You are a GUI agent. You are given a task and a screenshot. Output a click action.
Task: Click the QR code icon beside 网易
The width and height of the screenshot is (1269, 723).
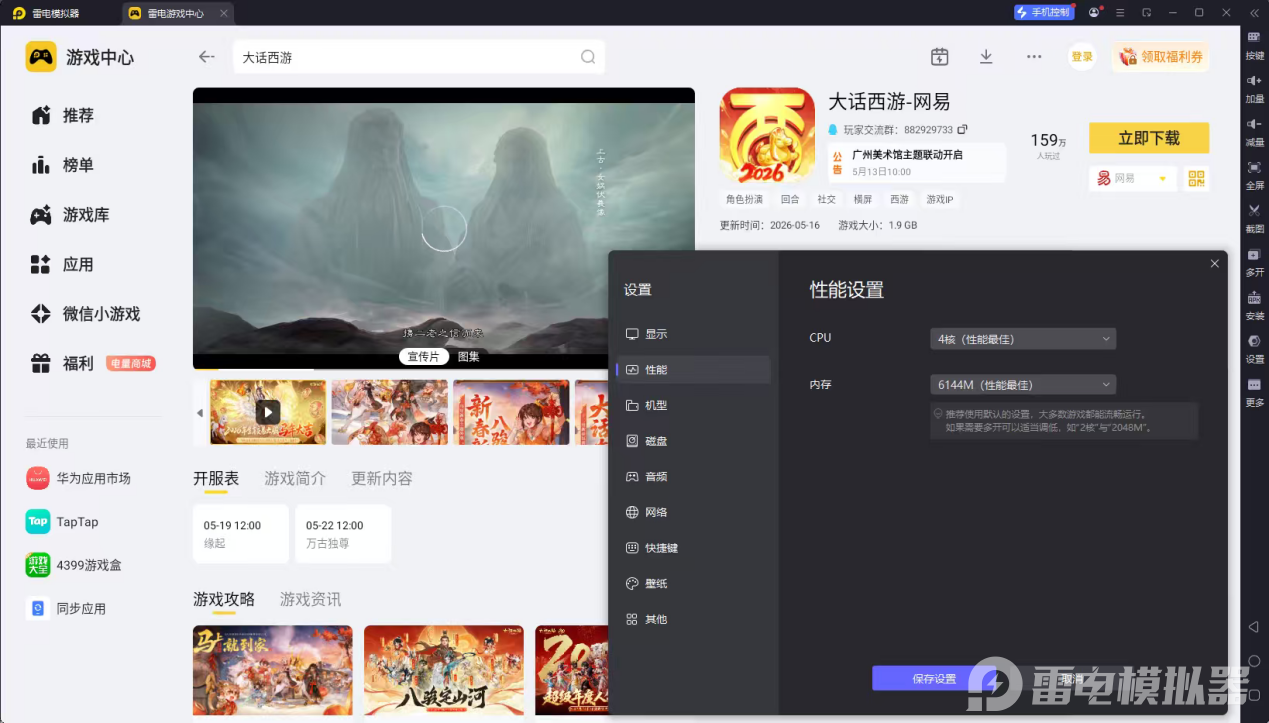(x=1196, y=178)
